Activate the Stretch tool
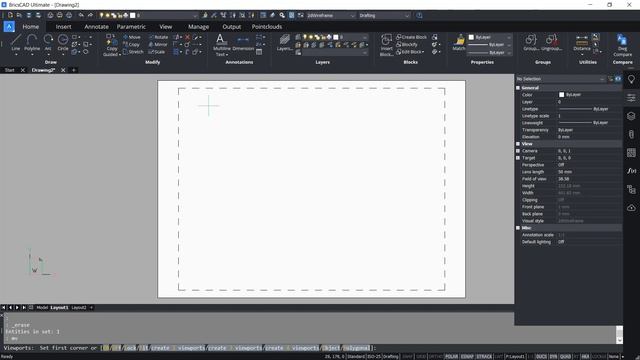 (x=133, y=52)
